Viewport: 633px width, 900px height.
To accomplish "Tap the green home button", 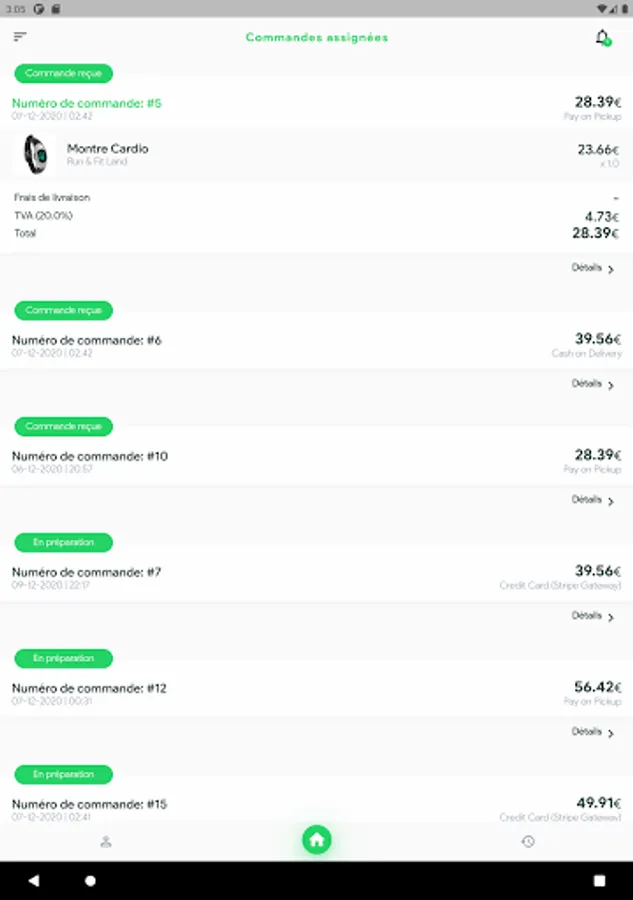I will 317,841.
